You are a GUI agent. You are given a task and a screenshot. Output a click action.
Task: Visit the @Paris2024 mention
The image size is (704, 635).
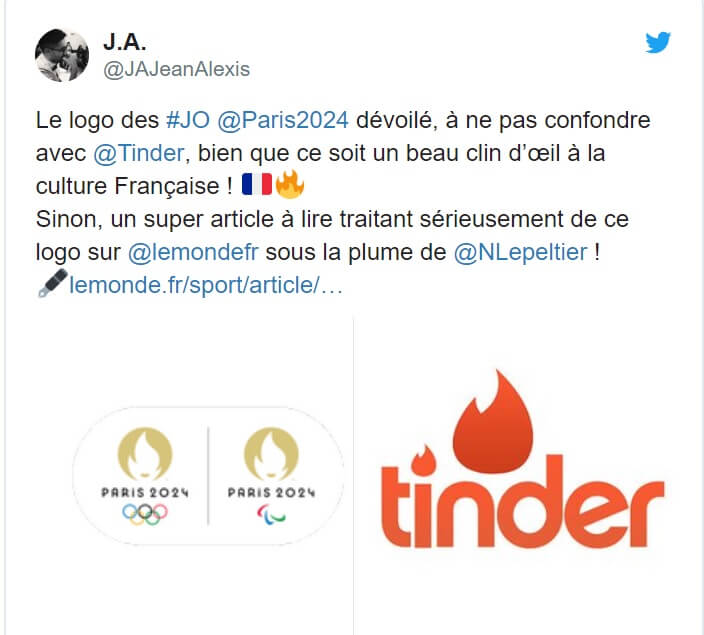(283, 120)
